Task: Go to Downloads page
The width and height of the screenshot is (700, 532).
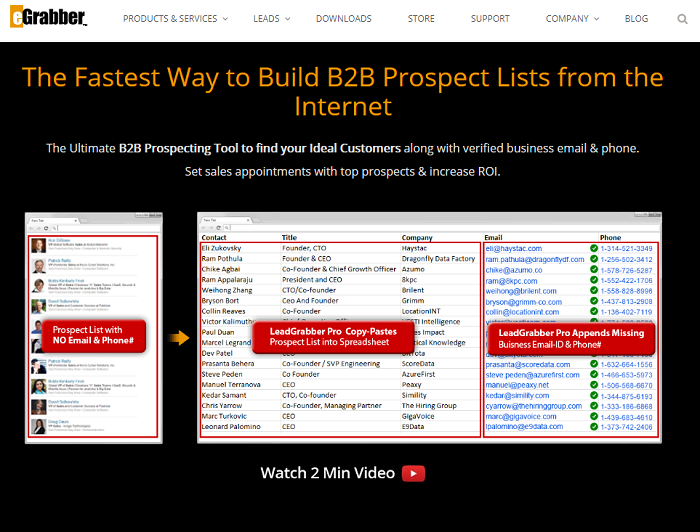Action: pyautogui.click(x=344, y=19)
